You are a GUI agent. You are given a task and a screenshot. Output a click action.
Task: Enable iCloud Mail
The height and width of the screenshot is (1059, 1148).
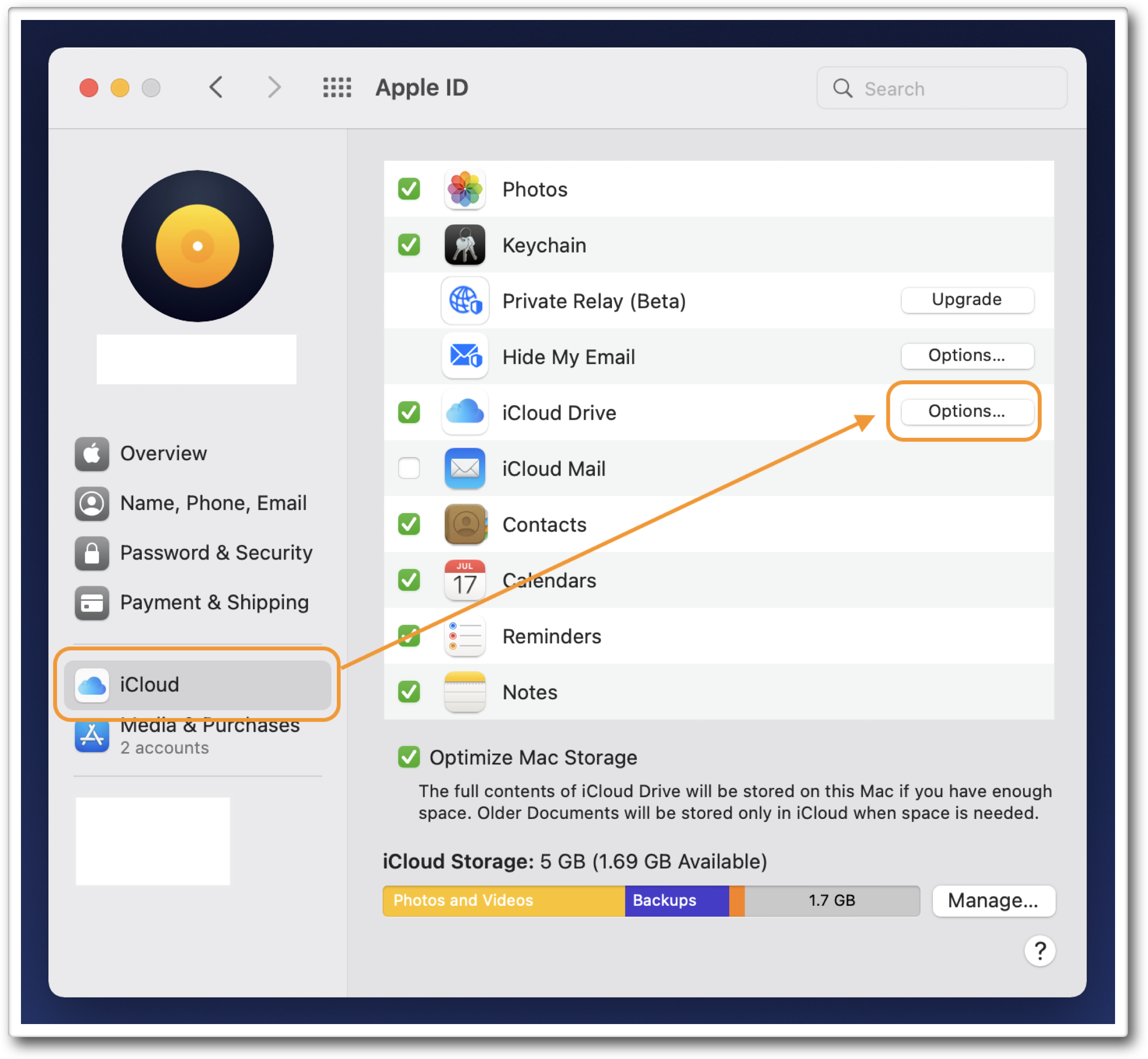pyautogui.click(x=409, y=468)
